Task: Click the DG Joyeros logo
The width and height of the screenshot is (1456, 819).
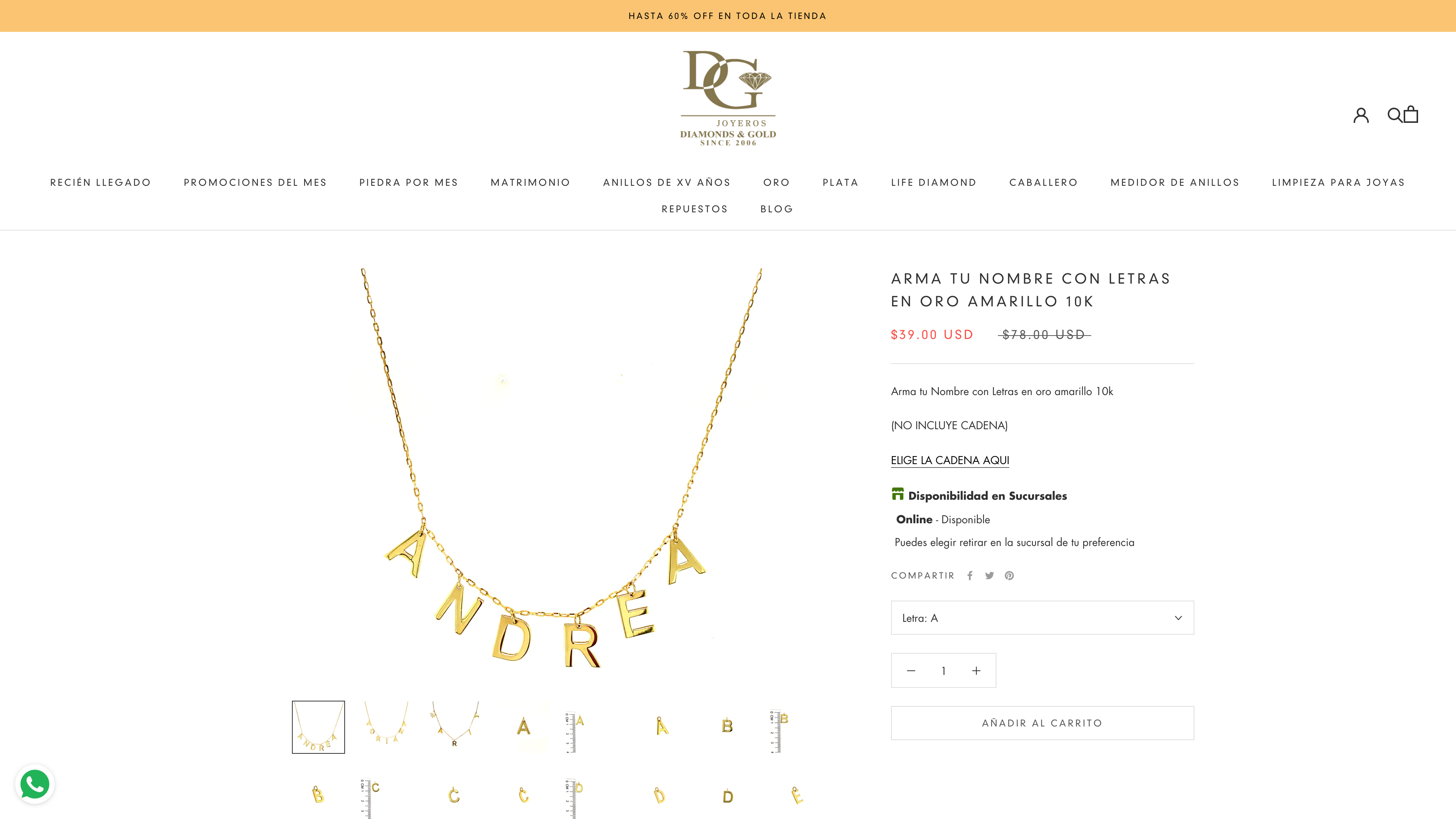Action: pos(728,98)
